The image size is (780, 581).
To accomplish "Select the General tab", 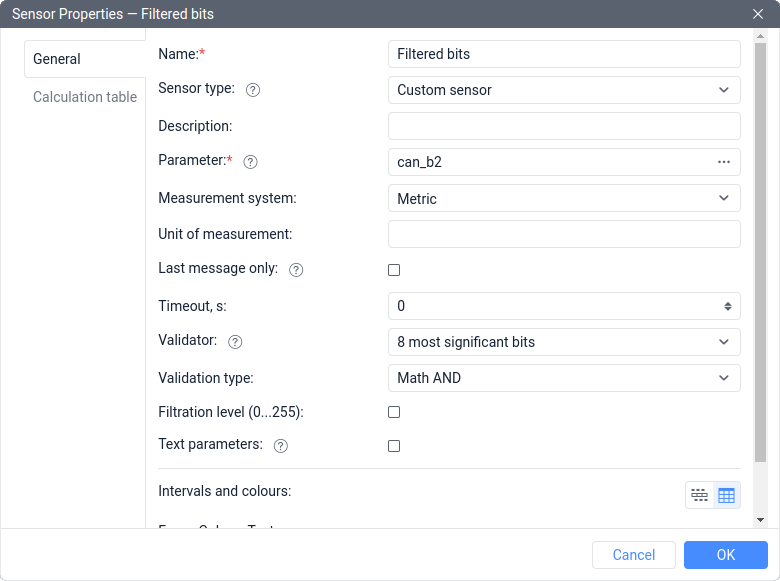I will (x=57, y=59).
